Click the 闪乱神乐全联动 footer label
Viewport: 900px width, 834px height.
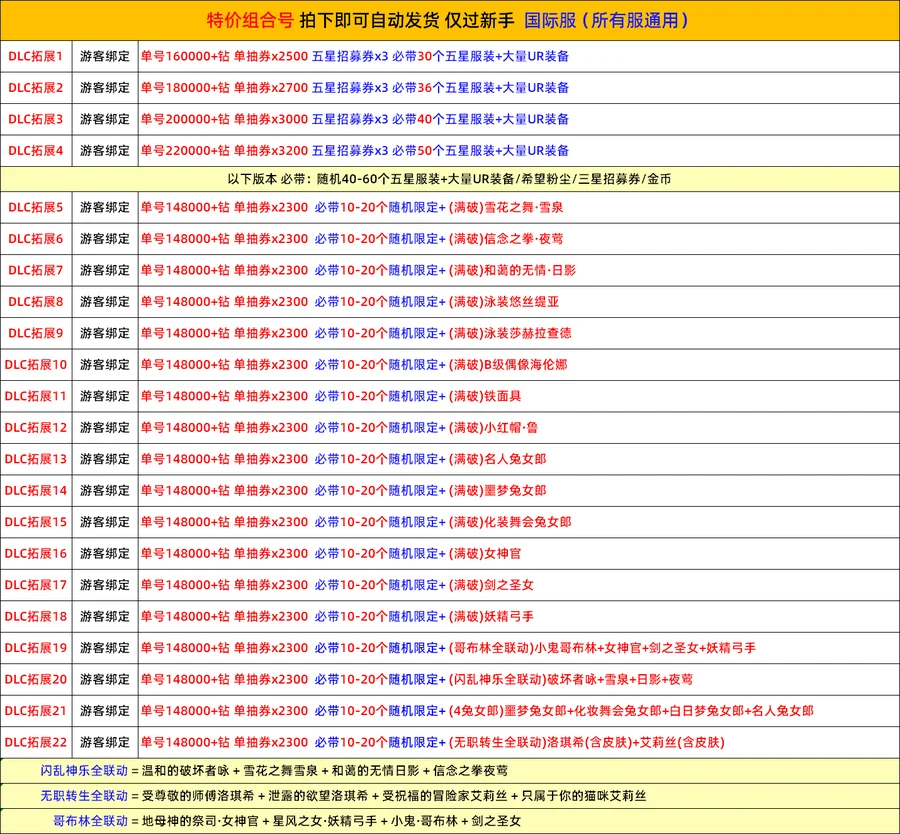[x=84, y=770]
